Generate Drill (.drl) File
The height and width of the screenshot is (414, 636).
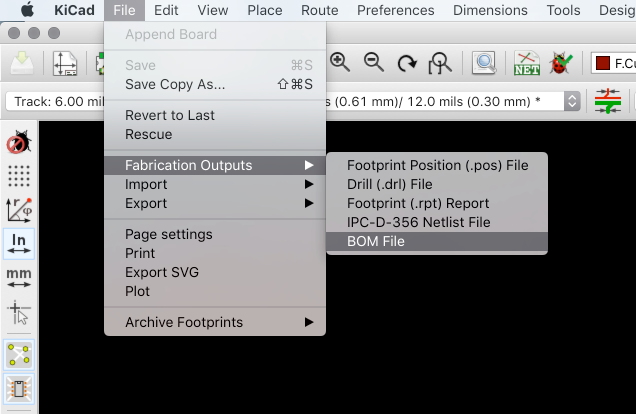pos(437,184)
